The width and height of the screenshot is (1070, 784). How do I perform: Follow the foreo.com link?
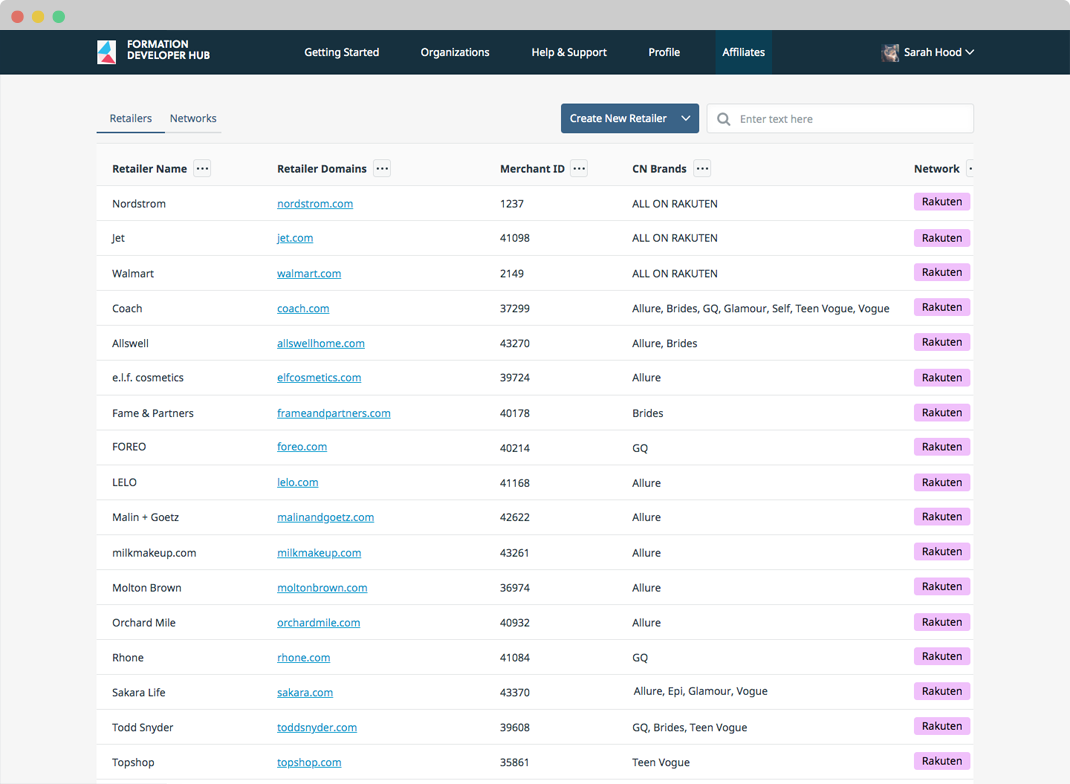302,446
